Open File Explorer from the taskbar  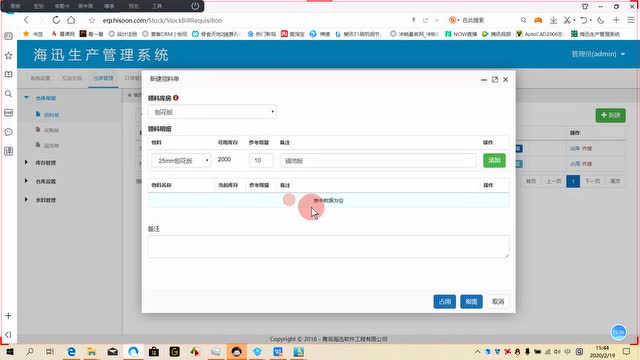[92, 351]
